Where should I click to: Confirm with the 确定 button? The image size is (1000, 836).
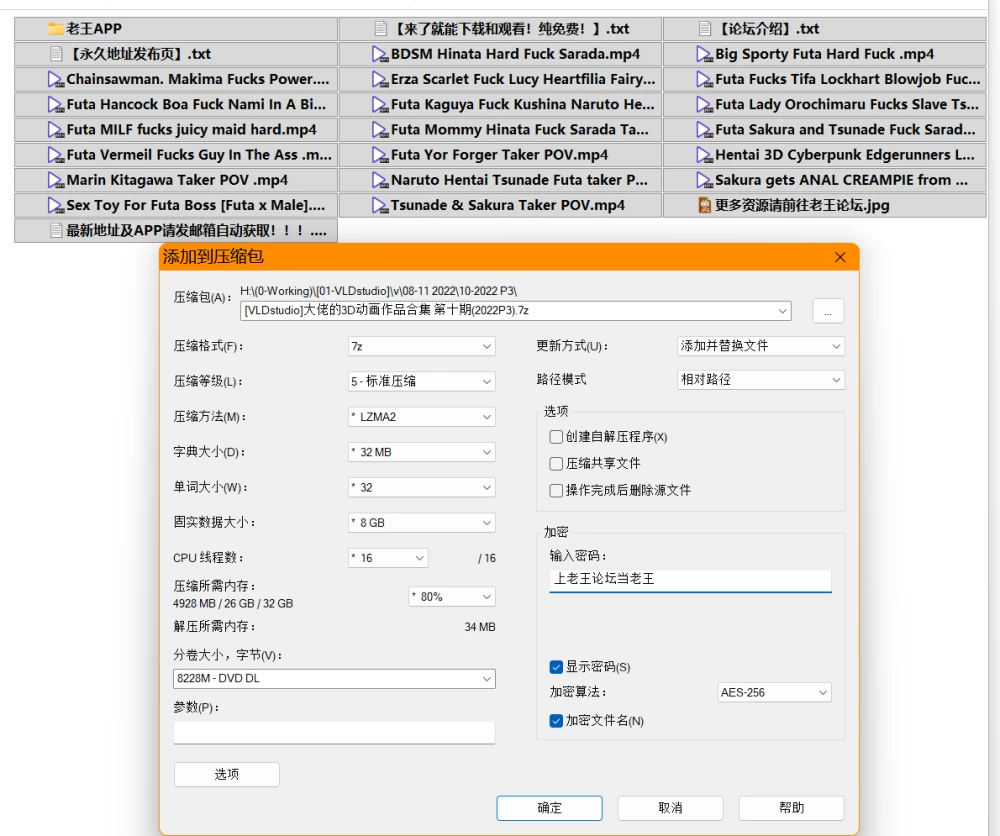pyautogui.click(x=549, y=808)
